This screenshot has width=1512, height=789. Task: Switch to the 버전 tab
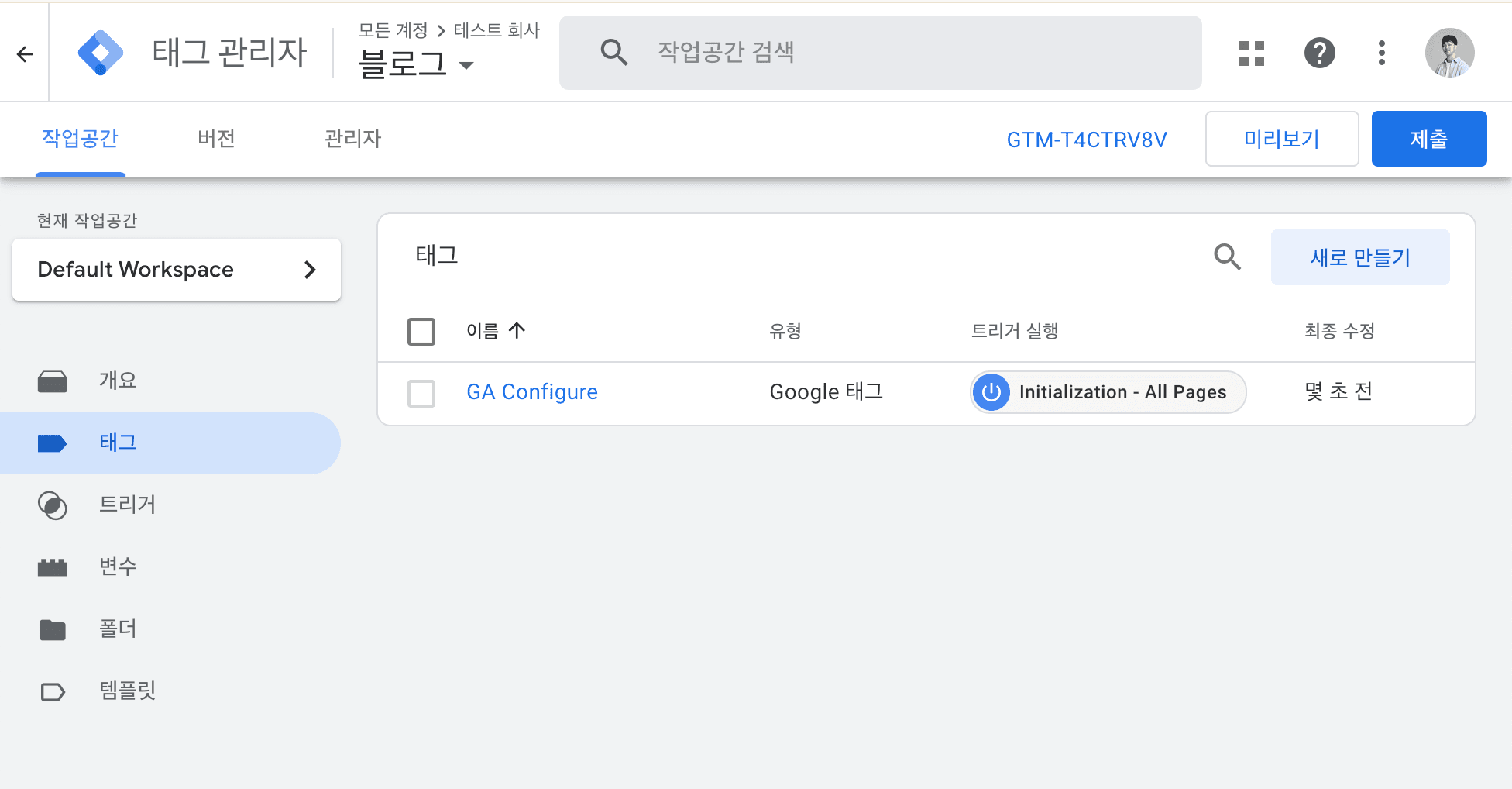215,139
